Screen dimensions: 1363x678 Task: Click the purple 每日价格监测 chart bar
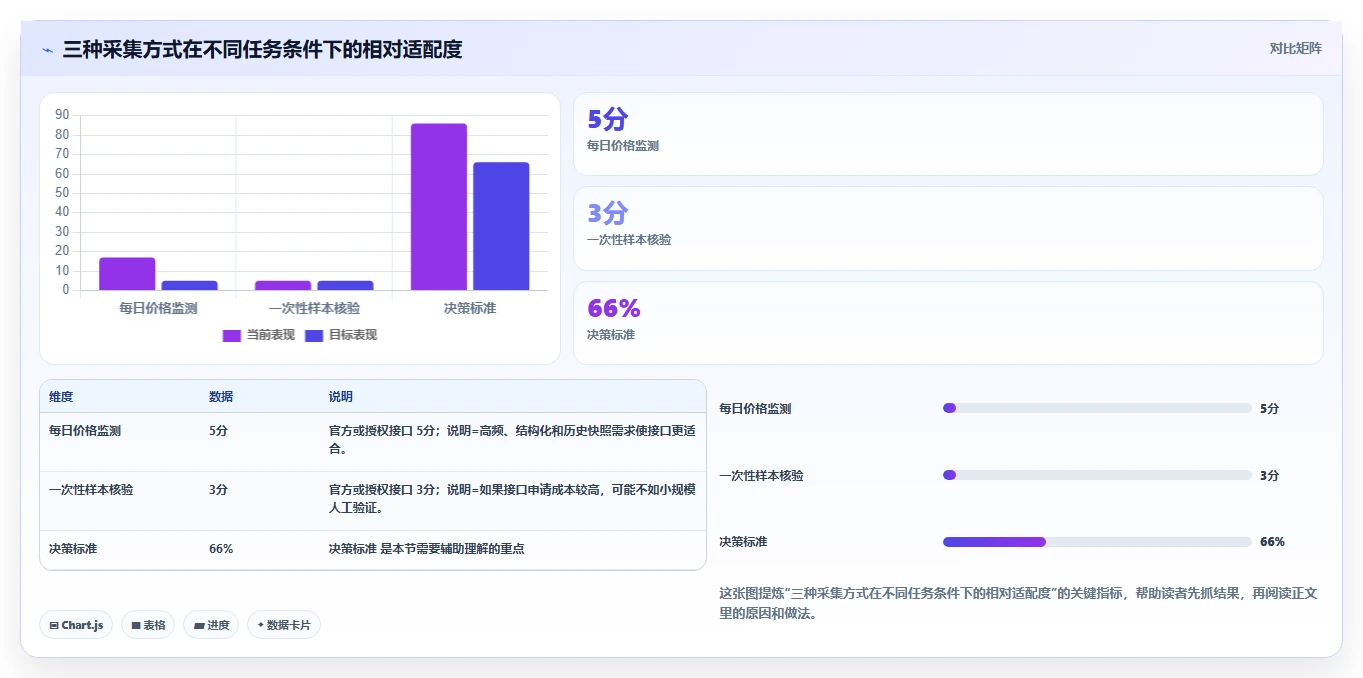point(127,274)
